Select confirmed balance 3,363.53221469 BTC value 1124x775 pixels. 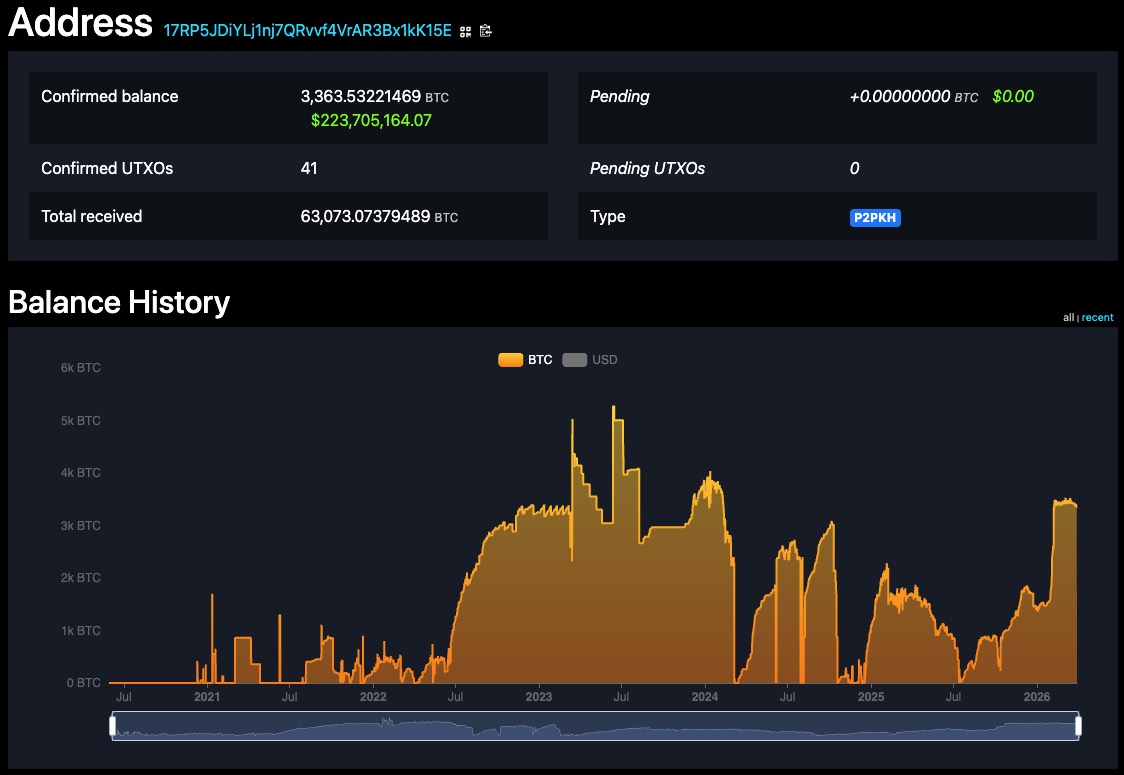(x=375, y=97)
